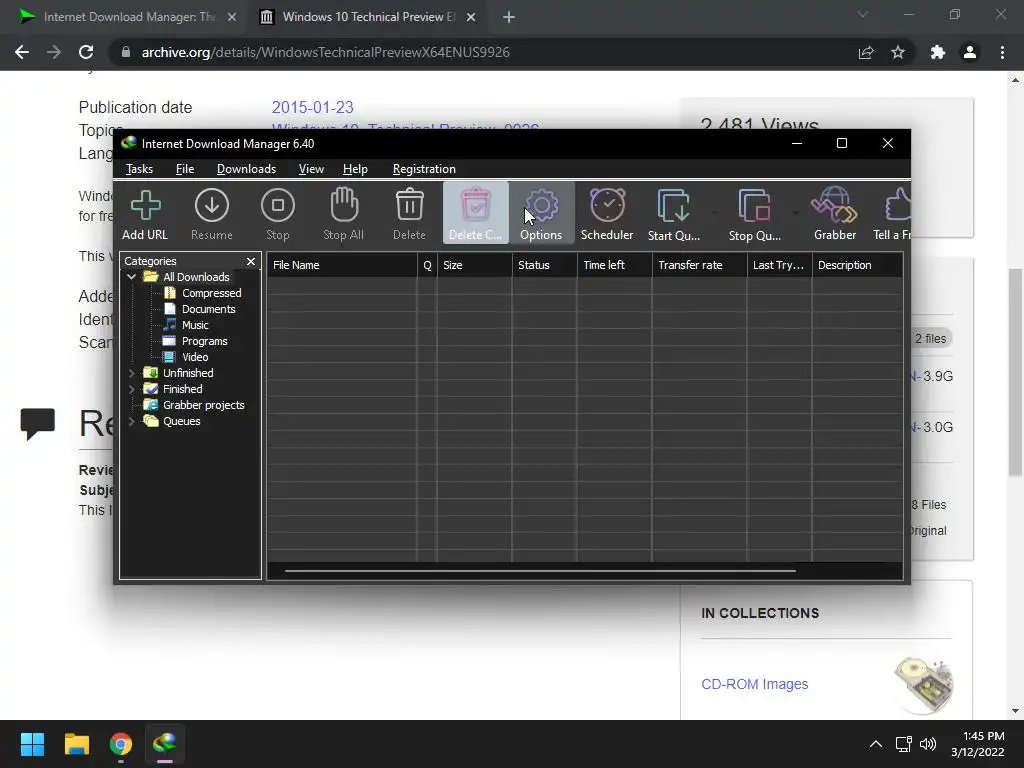1024x768 pixels.
Task: Open Stop Queue dropdown arrow
Action: 795,213
